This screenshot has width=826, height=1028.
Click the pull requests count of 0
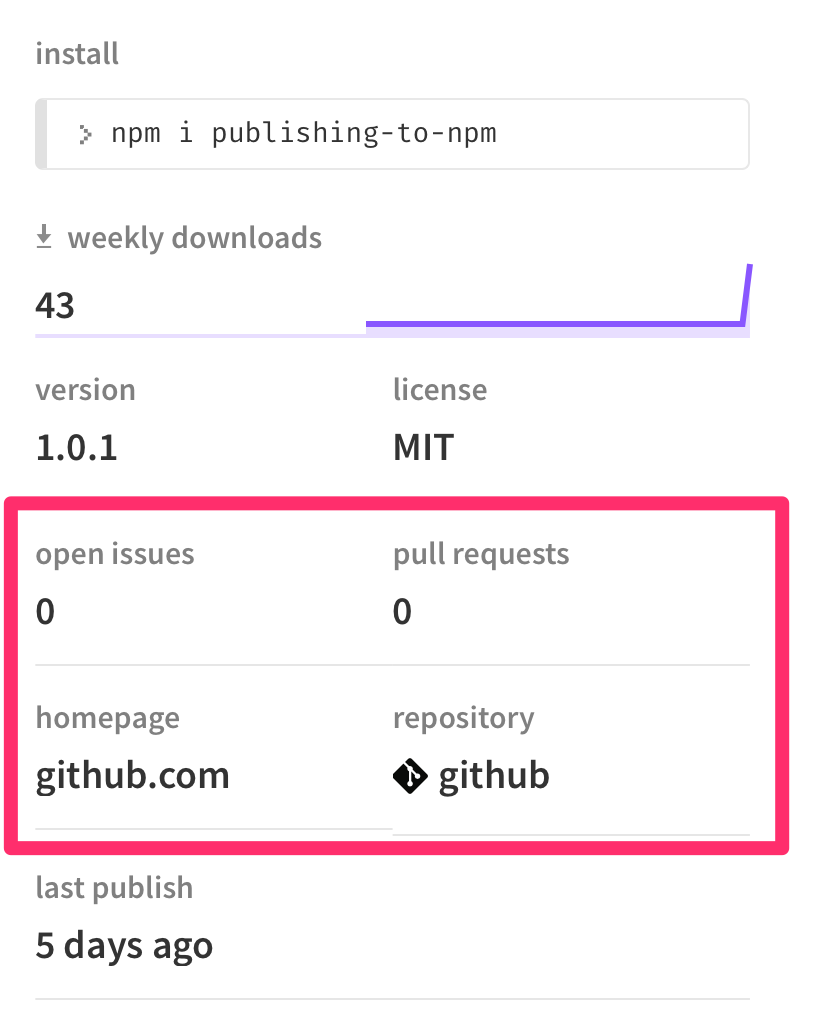(402, 611)
